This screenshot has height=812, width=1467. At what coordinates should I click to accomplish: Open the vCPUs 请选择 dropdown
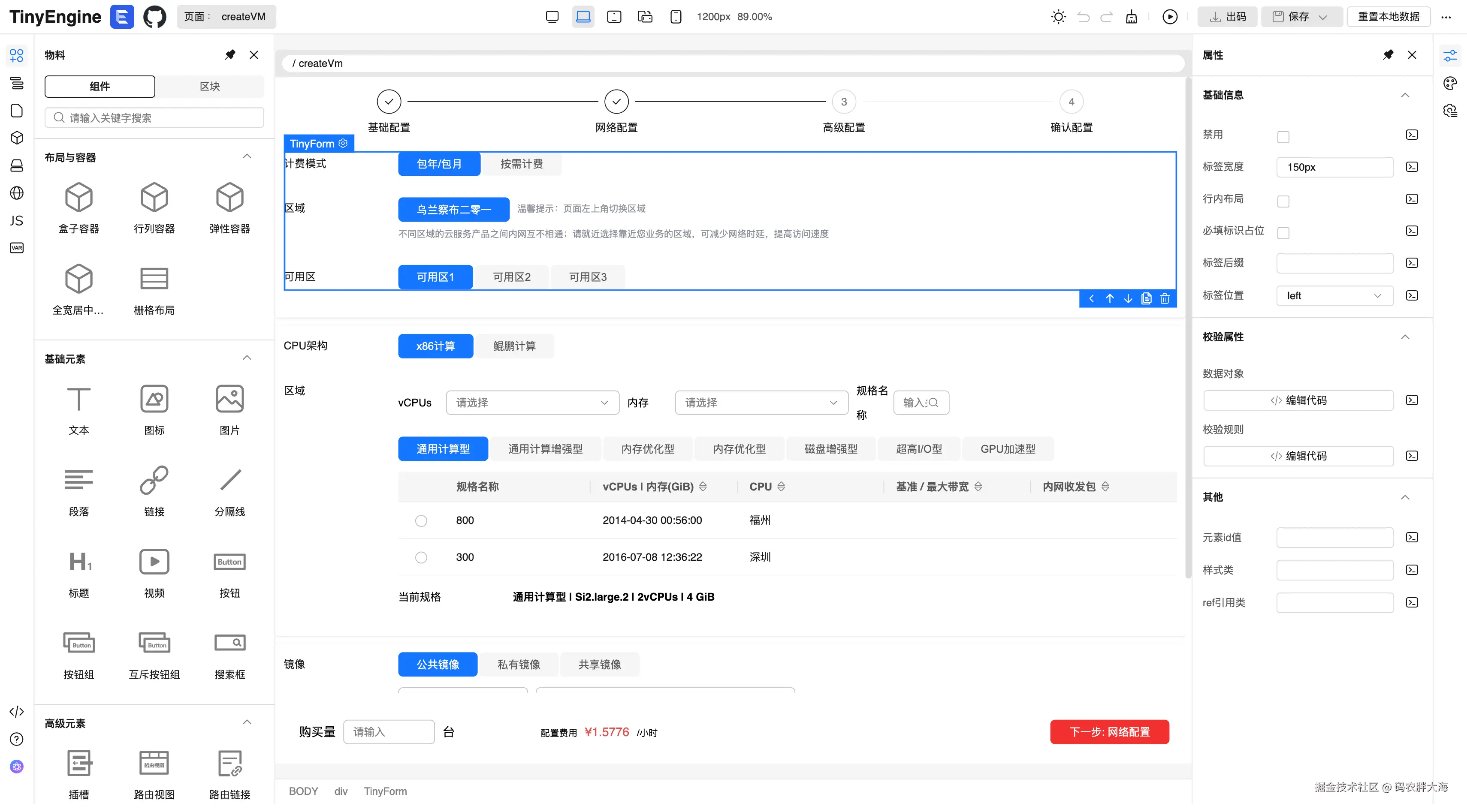pos(532,403)
